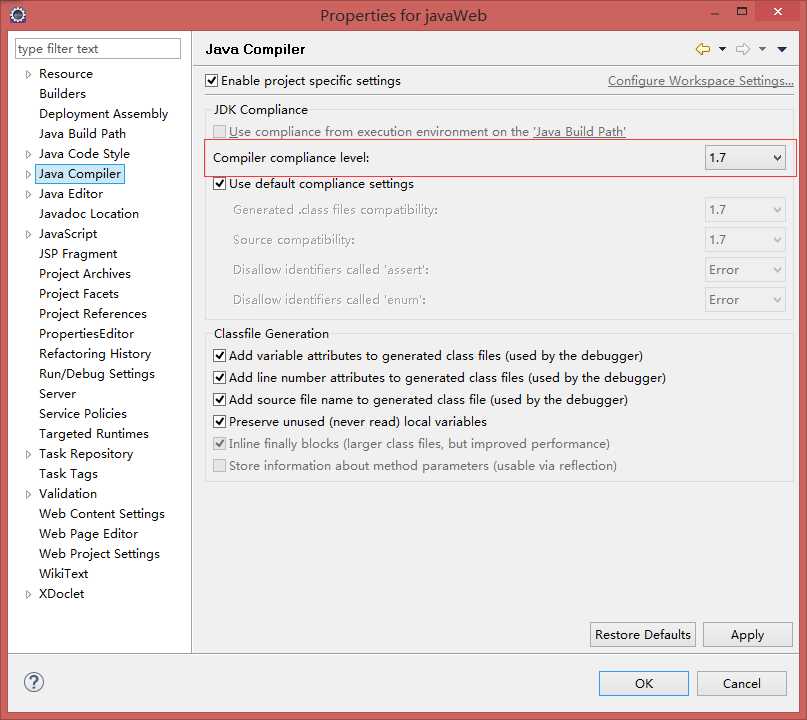Image resolution: width=807 pixels, height=720 pixels.
Task: Click the forward navigation arrow icon
Action: (743, 49)
